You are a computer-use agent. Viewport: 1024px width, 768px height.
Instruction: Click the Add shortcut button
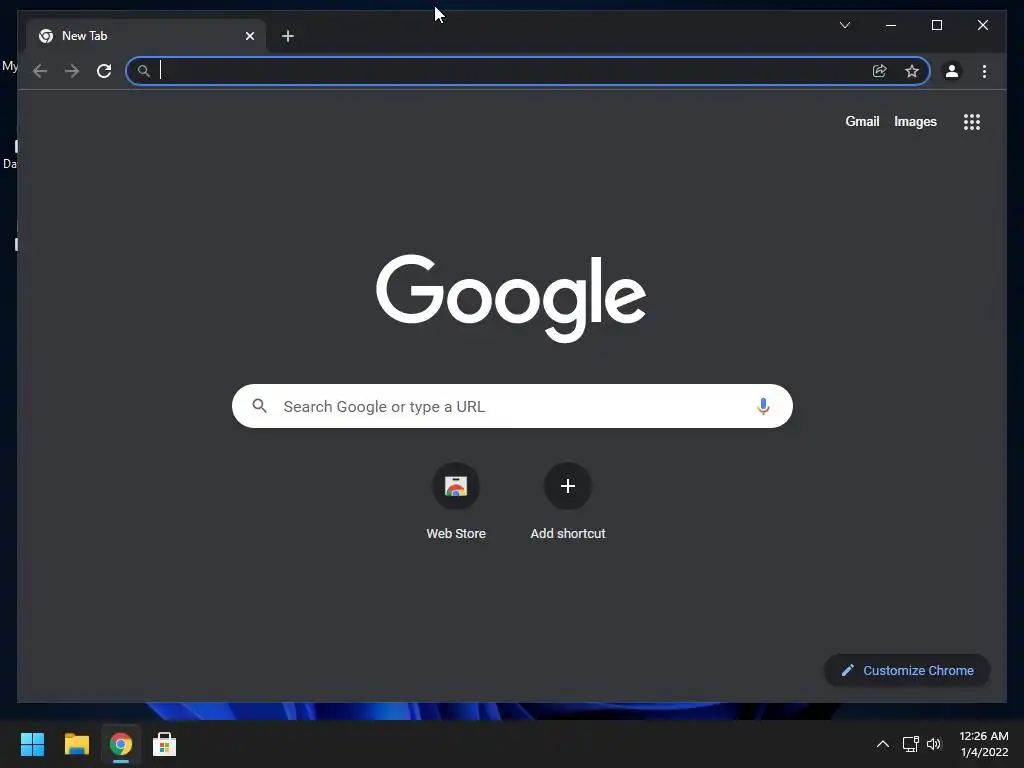[x=568, y=502]
